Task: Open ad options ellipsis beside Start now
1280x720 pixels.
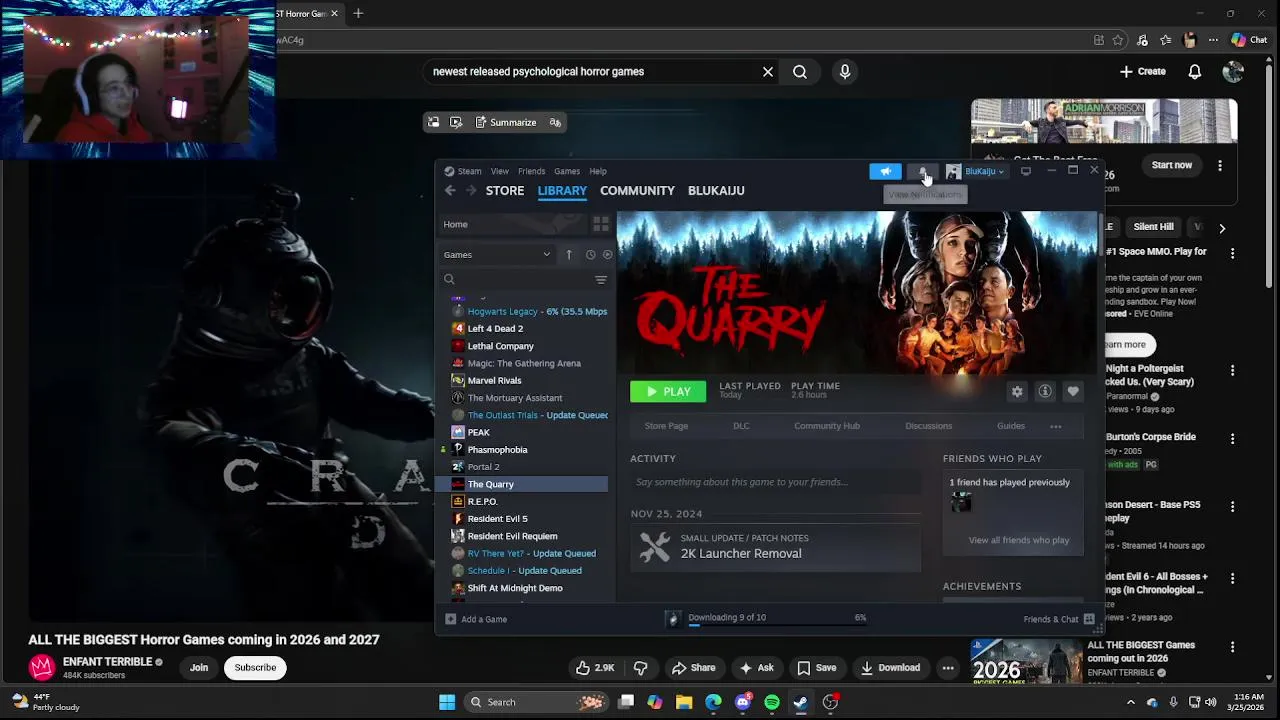Action: point(1220,165)
